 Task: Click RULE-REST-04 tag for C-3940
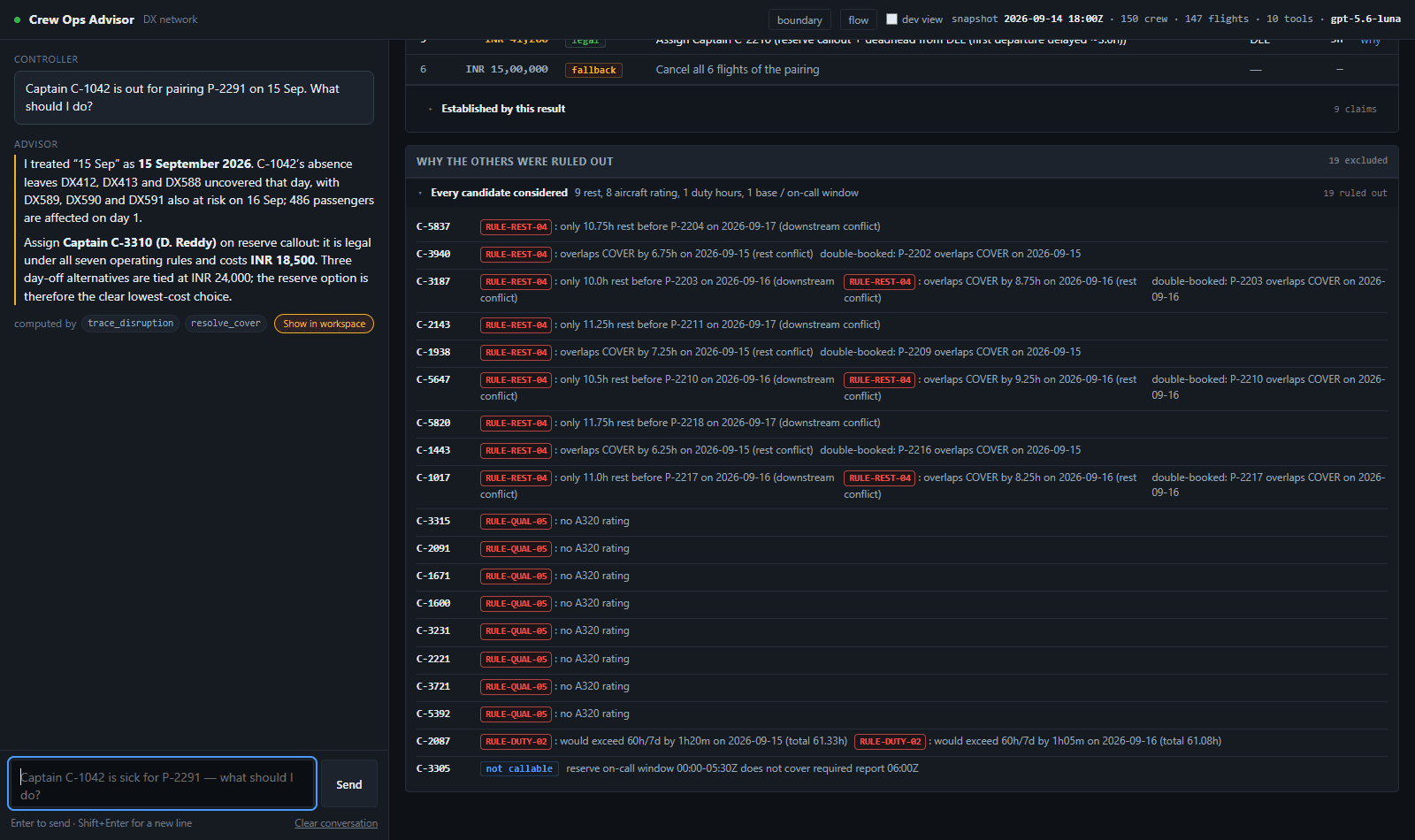[x=516, y=255]
